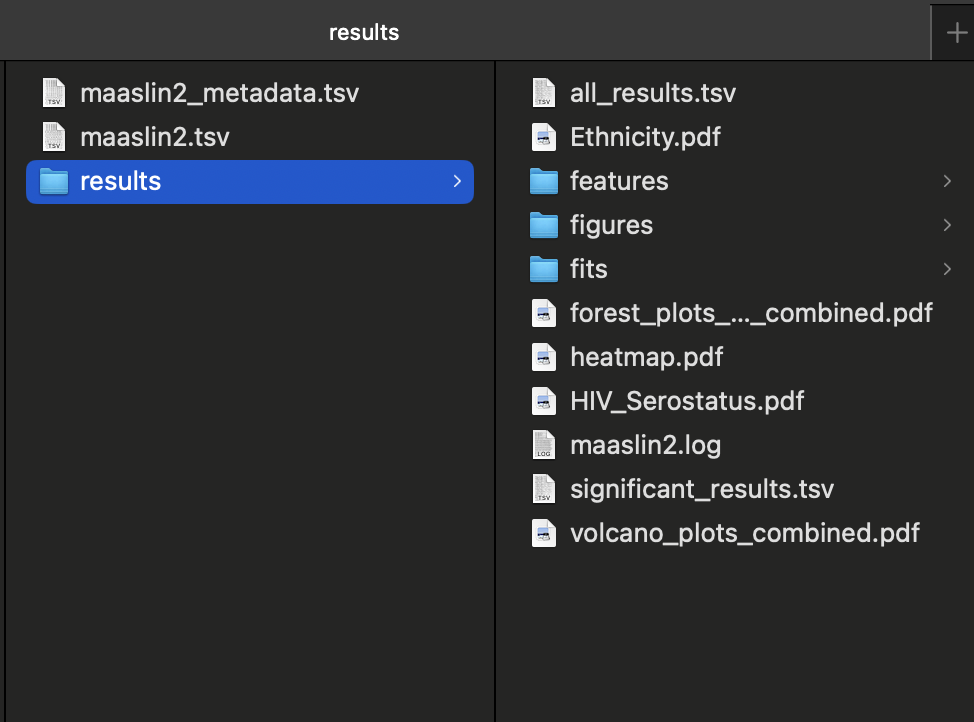Click the fits folder icon
974x722 pixels.
point(543,269)
